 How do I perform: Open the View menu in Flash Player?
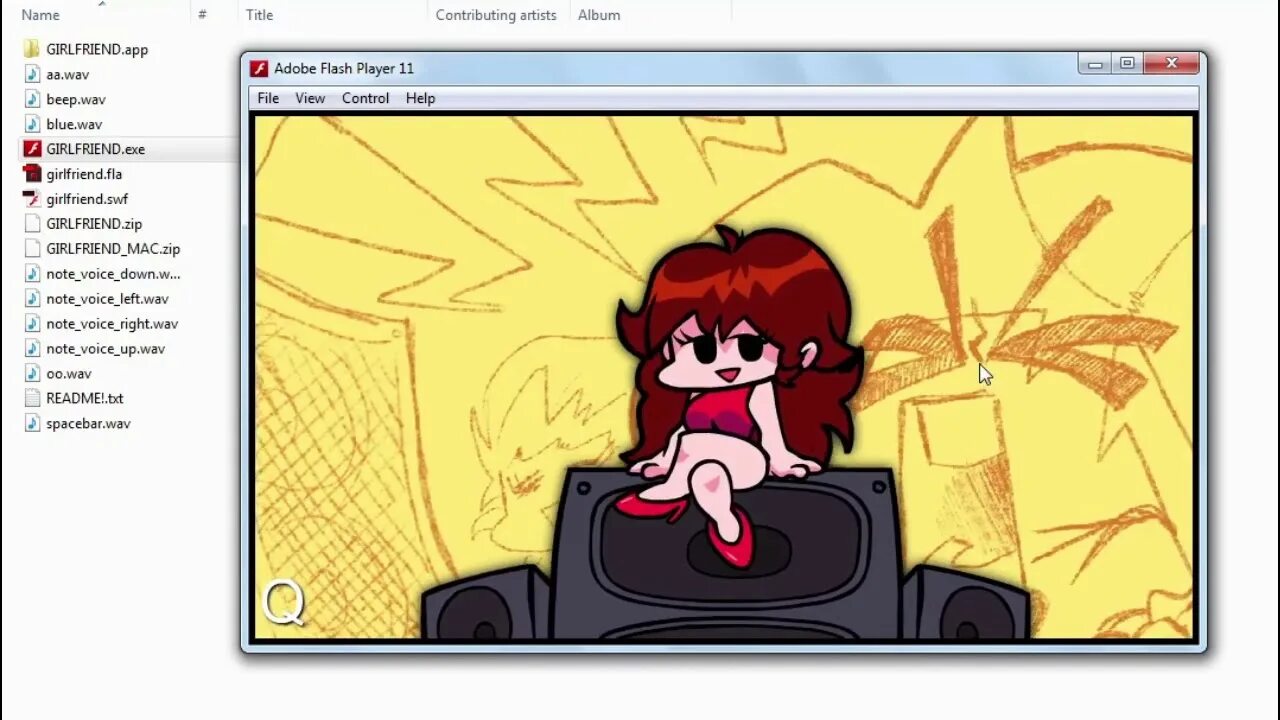pyautogui.click(x=310, y=98)
